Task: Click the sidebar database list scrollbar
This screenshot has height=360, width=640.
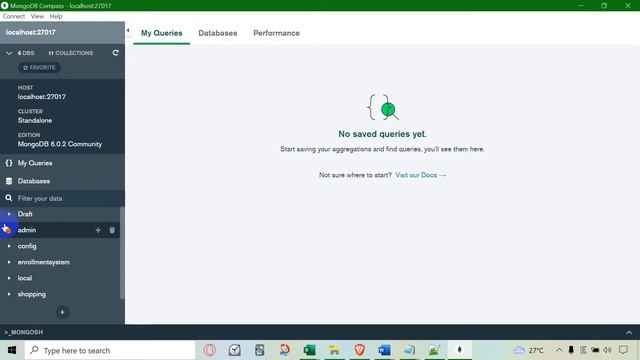Action: point(122,253)
